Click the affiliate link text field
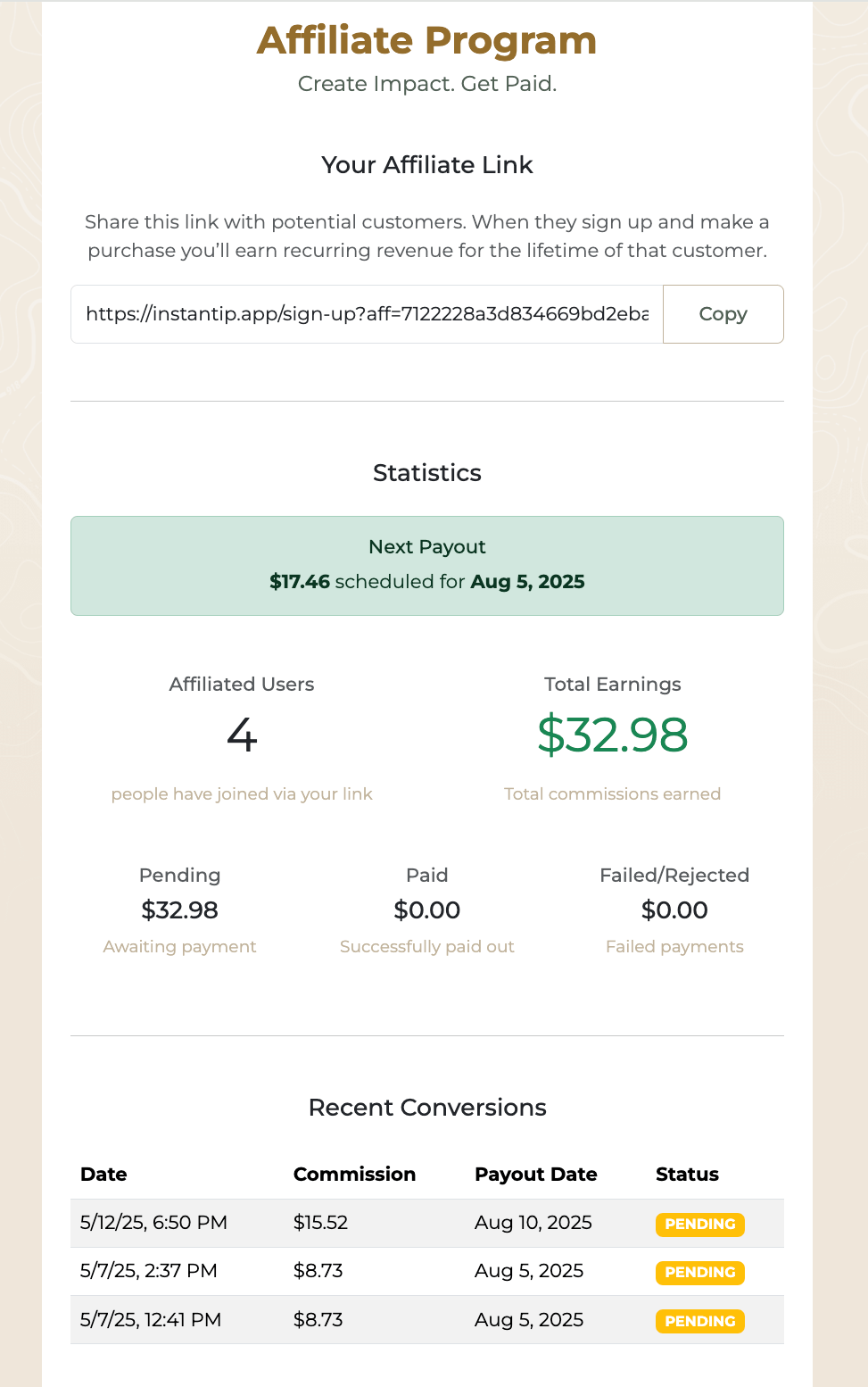Viewport: 868px width, 1387px height. (x=367, y=314)
